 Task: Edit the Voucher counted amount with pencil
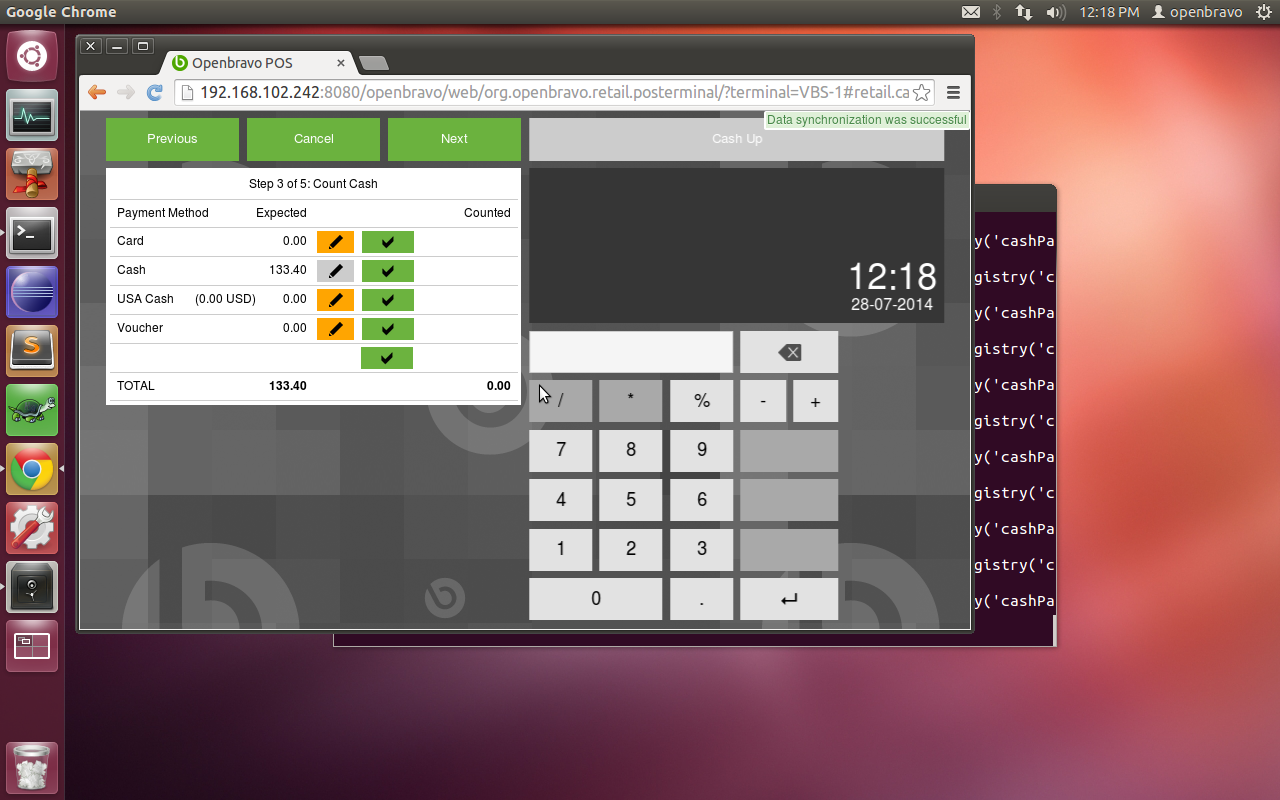[335, 329]
